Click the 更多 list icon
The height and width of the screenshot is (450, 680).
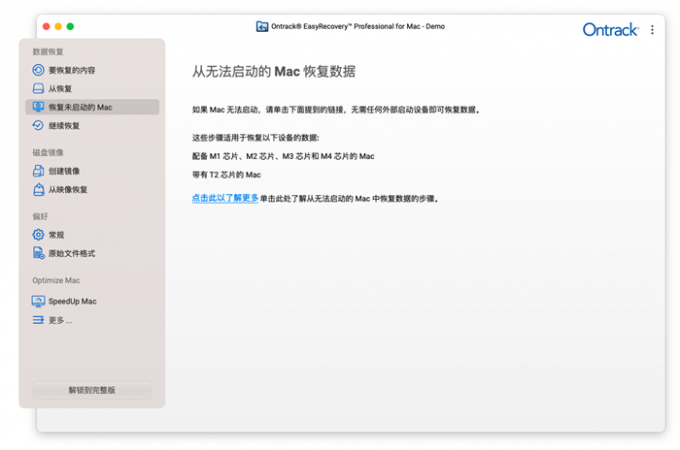[x=38, y=320]
